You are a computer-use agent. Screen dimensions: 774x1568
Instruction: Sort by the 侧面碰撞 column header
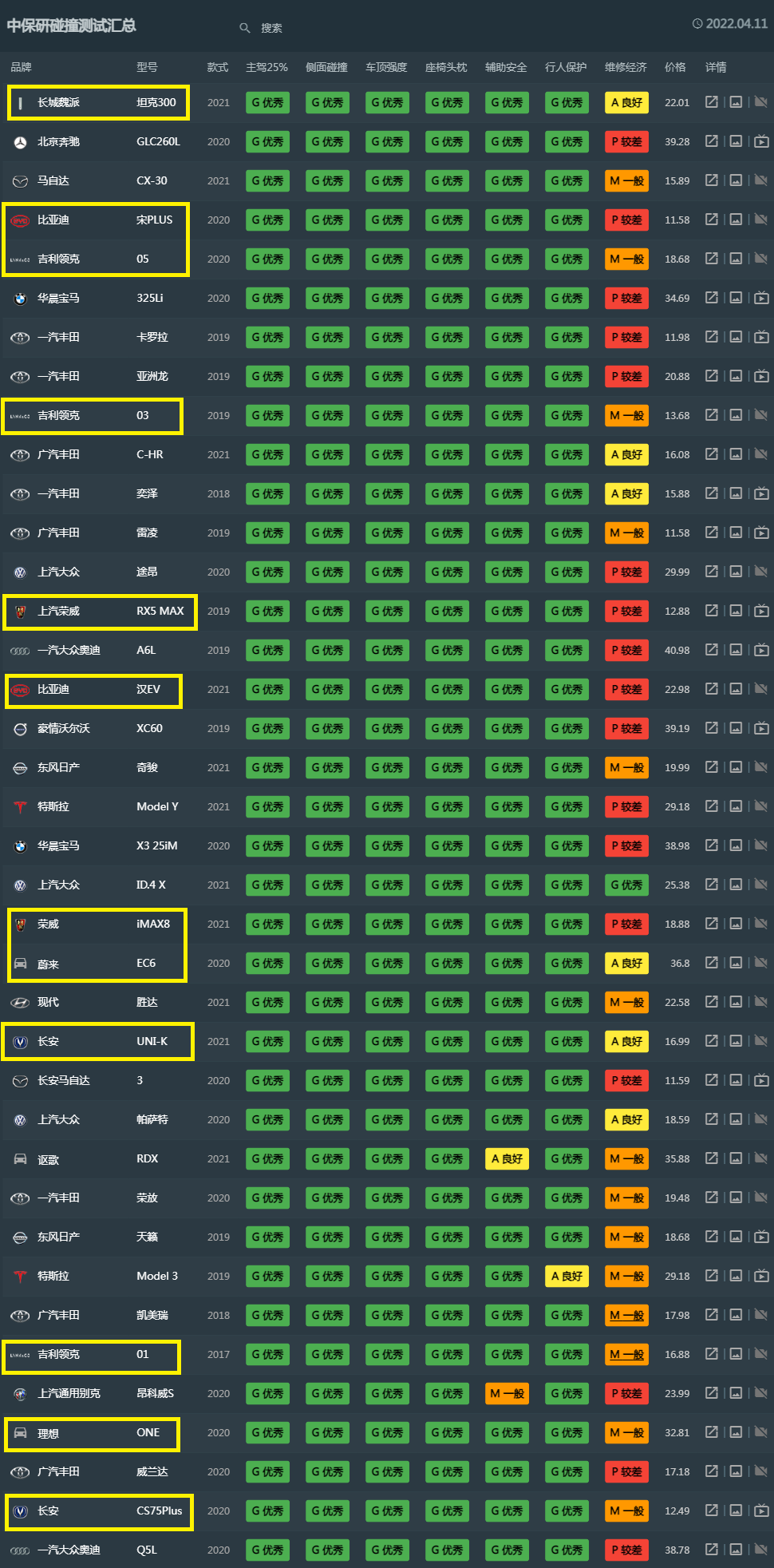click(326, 67)
